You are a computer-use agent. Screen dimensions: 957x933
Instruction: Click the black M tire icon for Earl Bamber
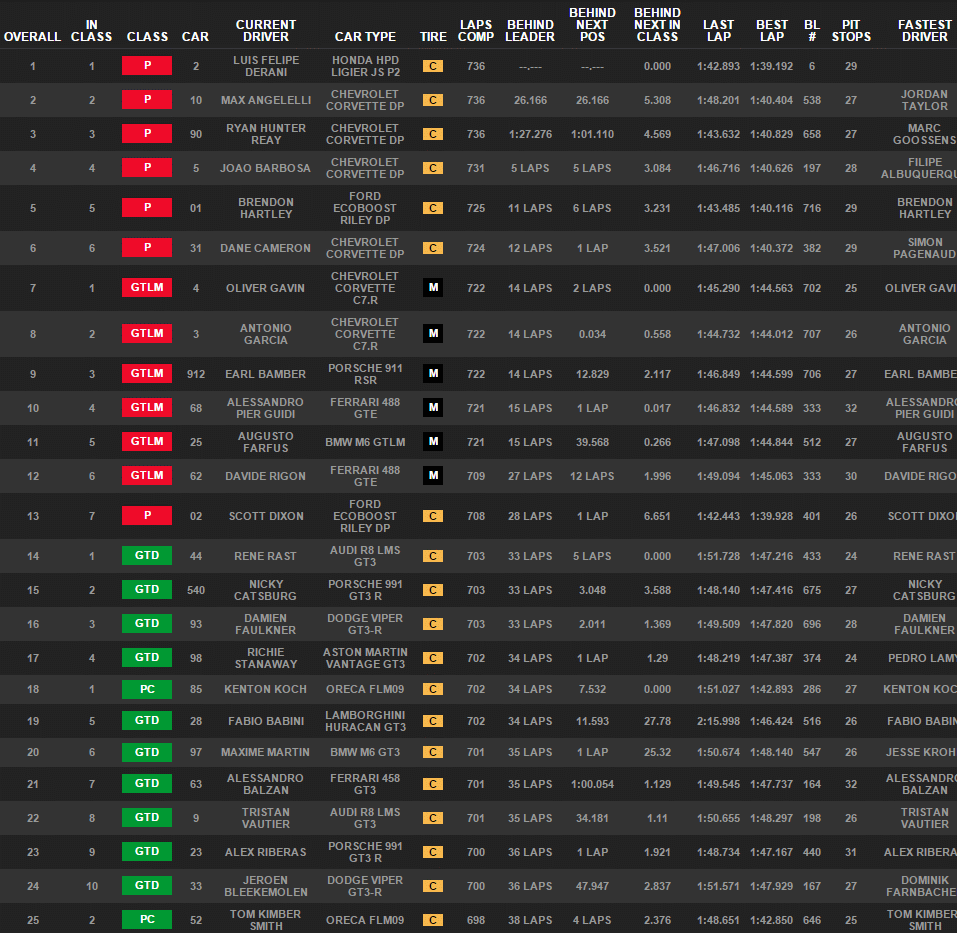(433, 374)
